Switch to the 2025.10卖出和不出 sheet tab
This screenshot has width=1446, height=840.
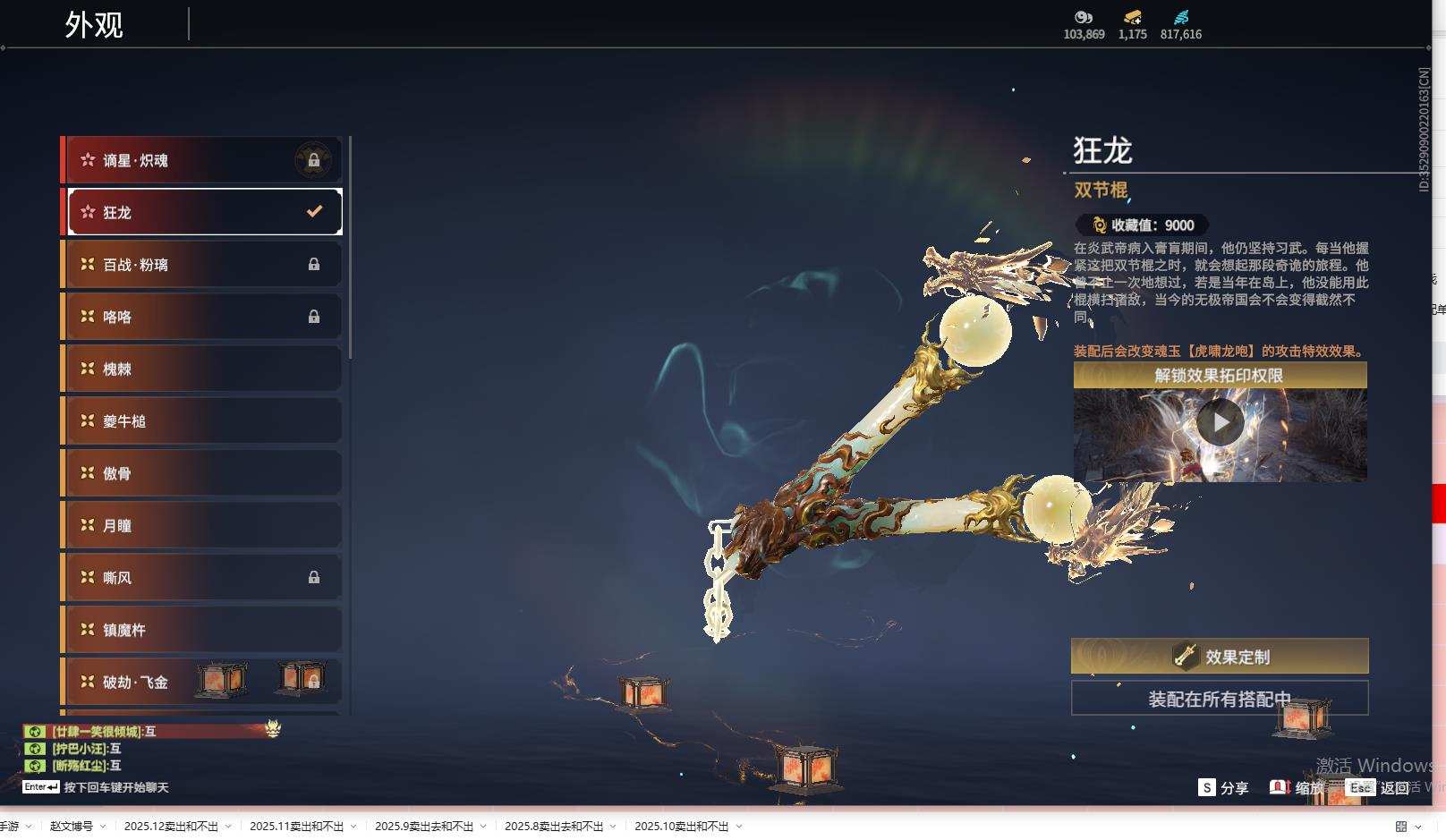pos(682,827)
